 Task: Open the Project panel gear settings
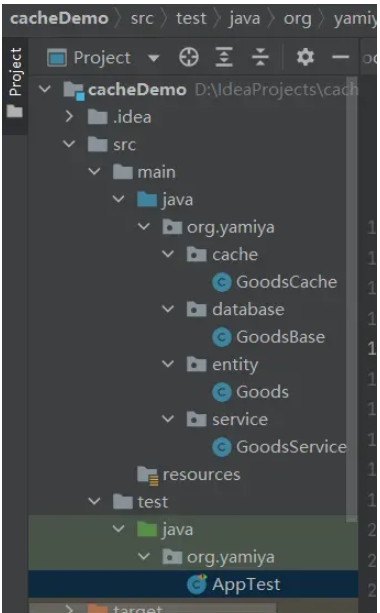click(x=305, y=57)
